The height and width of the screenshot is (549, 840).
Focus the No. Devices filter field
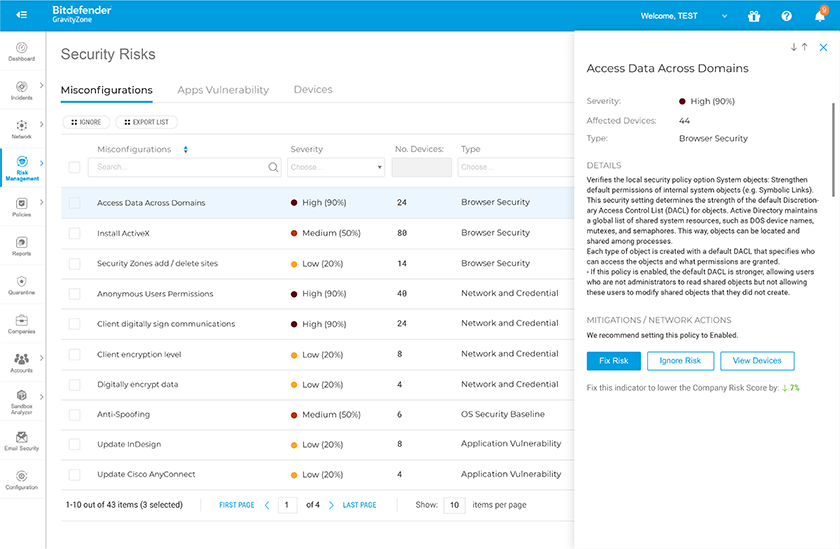[422, 167]
